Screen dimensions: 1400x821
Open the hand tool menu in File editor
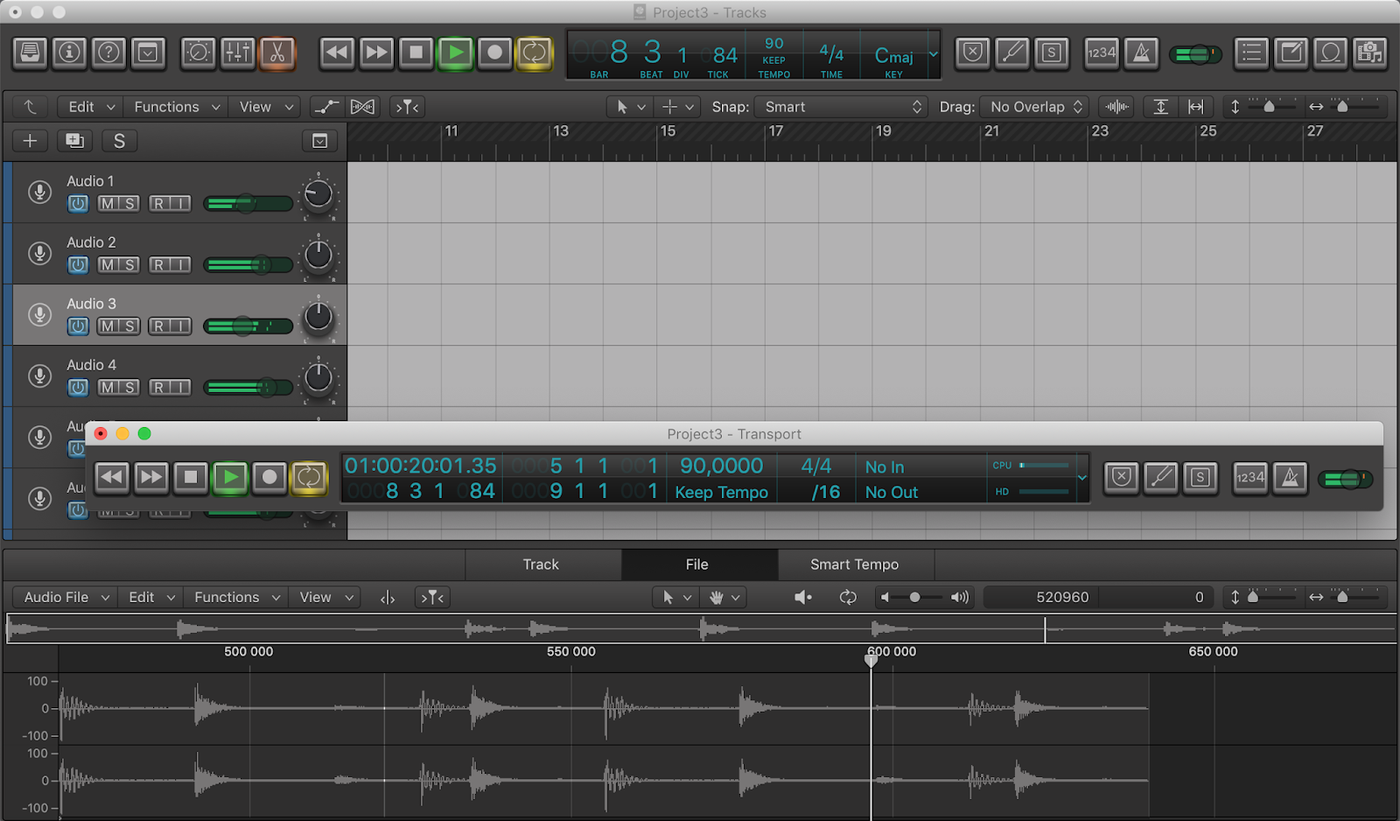tap(726, 597)
